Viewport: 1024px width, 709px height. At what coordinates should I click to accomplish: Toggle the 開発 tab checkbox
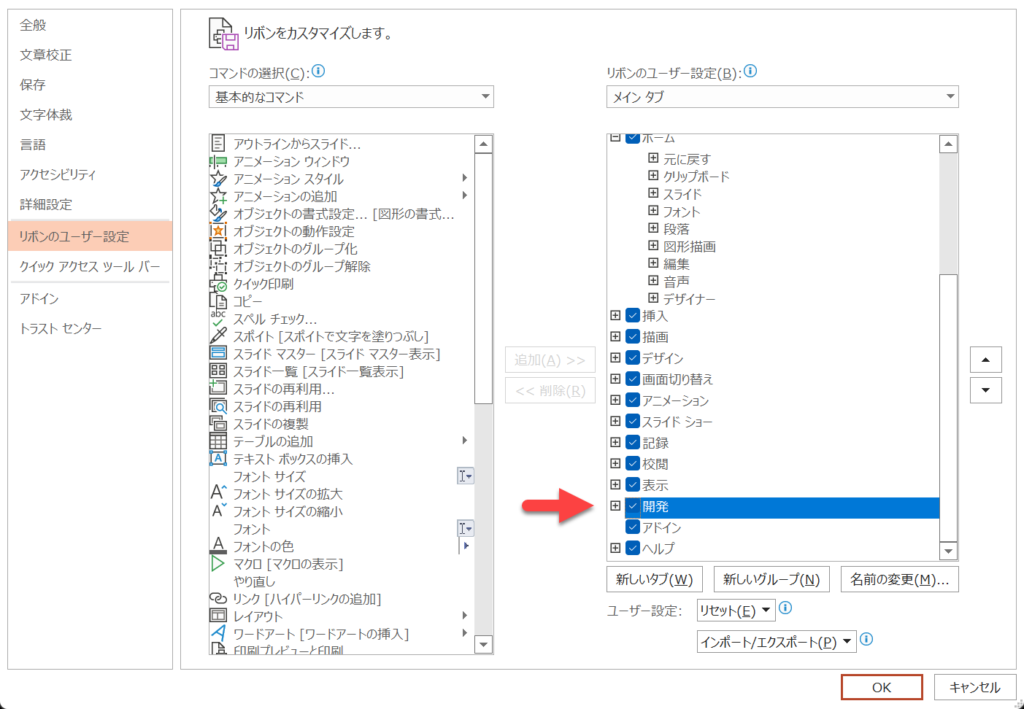coord(633,507)
